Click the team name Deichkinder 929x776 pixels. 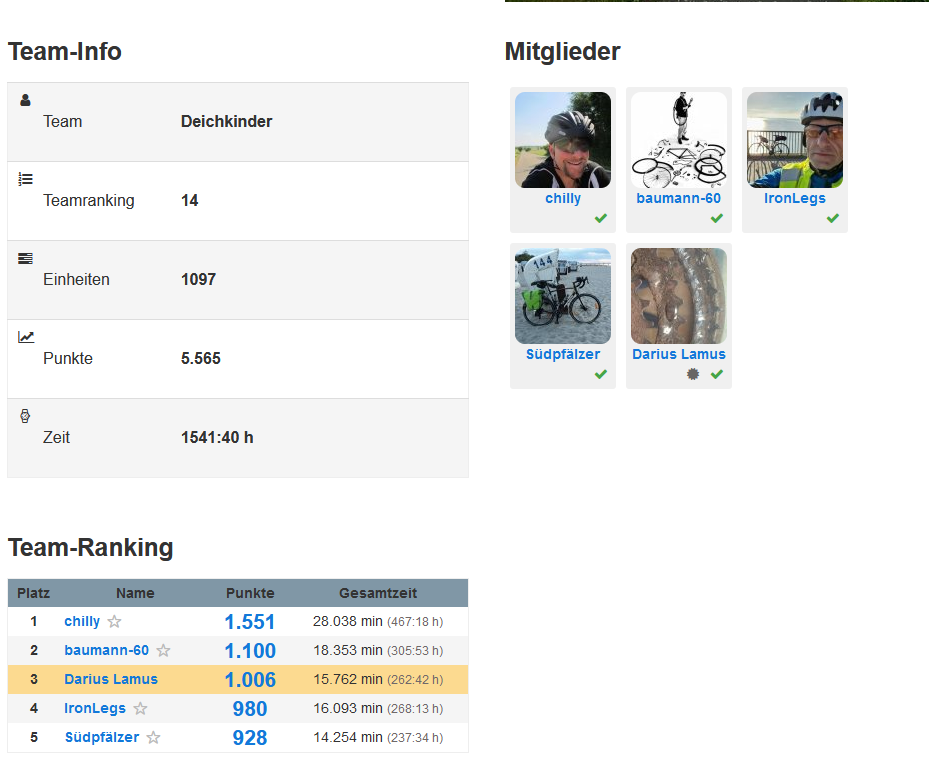226,121
